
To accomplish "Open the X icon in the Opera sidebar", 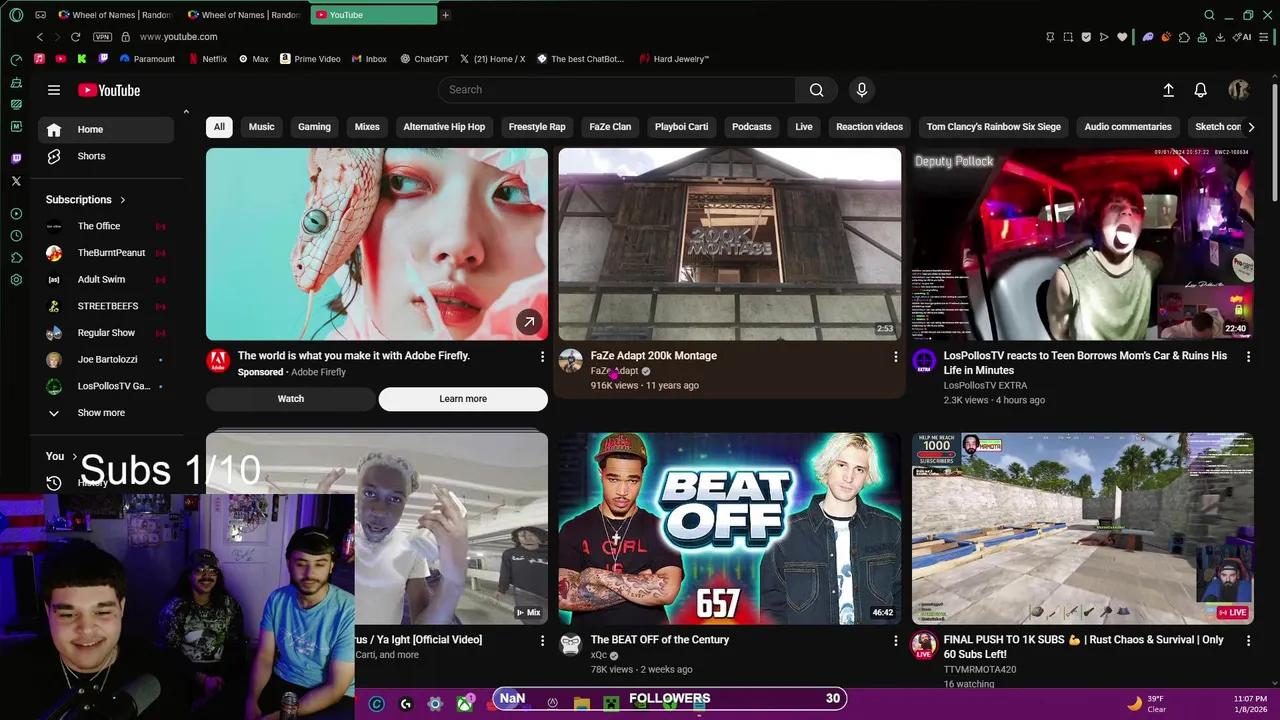I will [16, 181].
